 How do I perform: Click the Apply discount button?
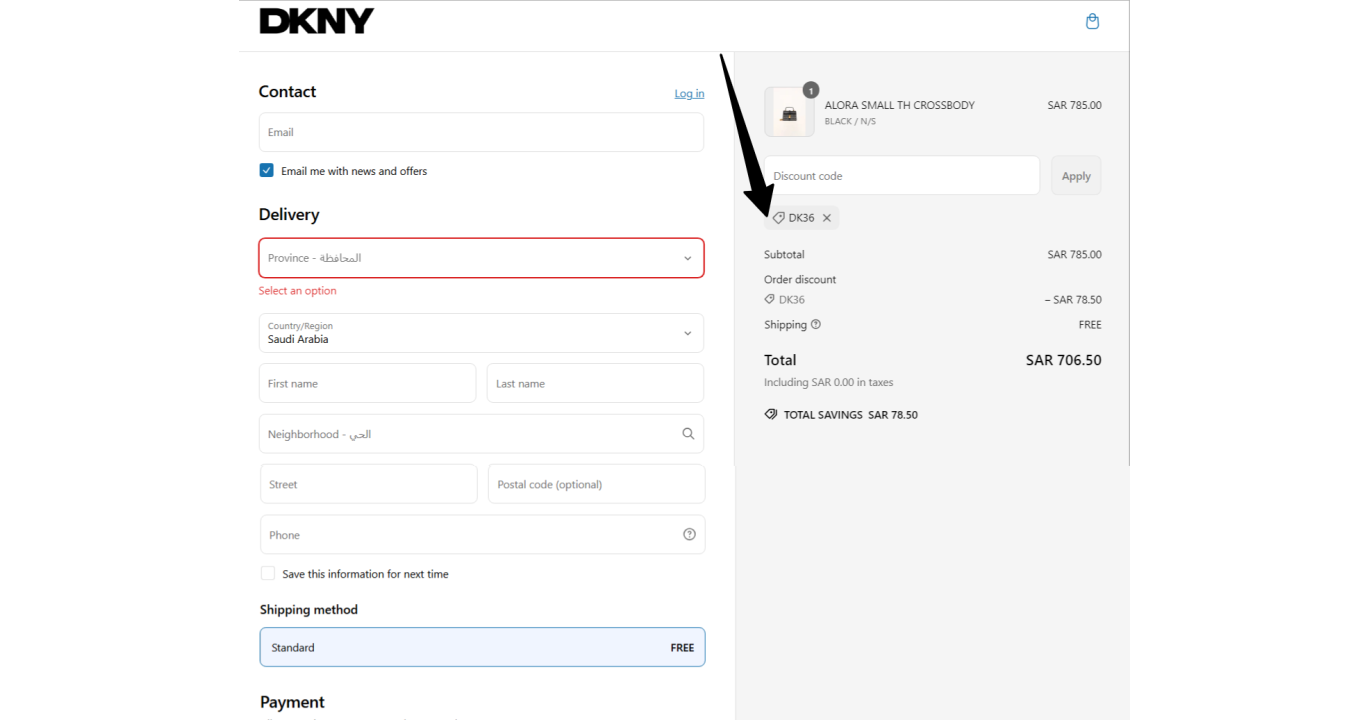(1076, 176)
